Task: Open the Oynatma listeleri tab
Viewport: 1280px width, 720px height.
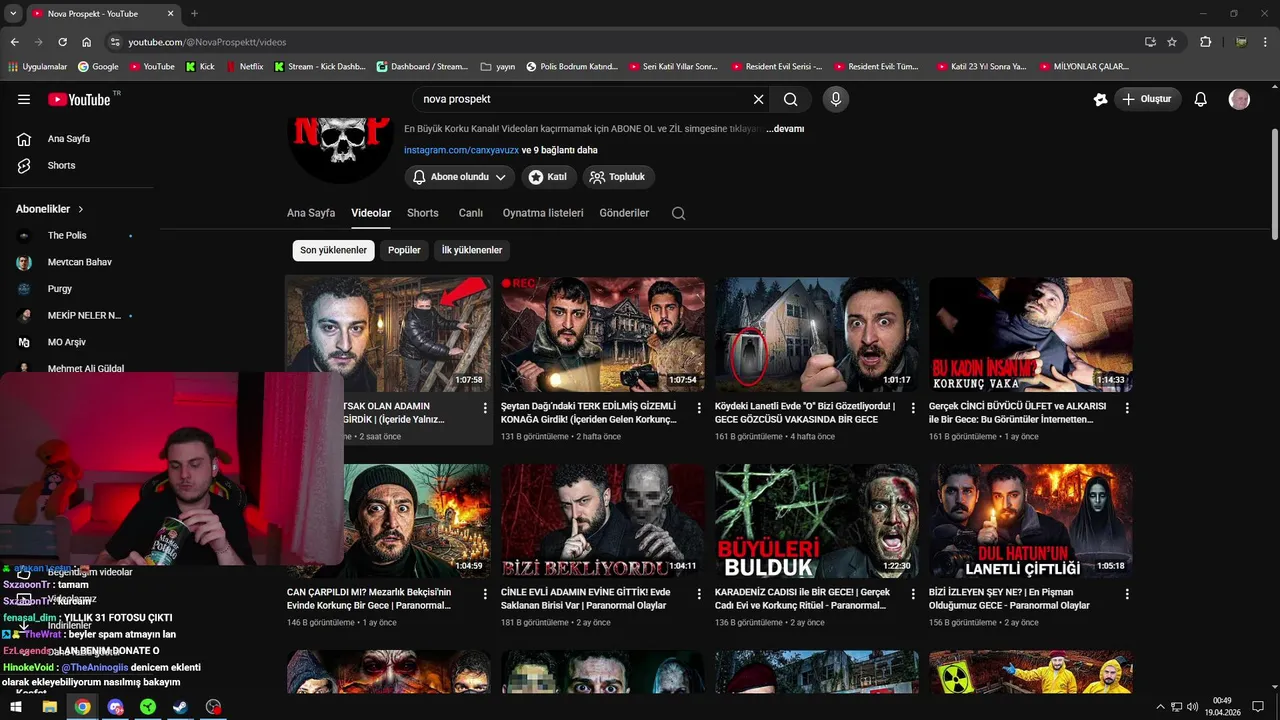Action: (x=543, y=213)
